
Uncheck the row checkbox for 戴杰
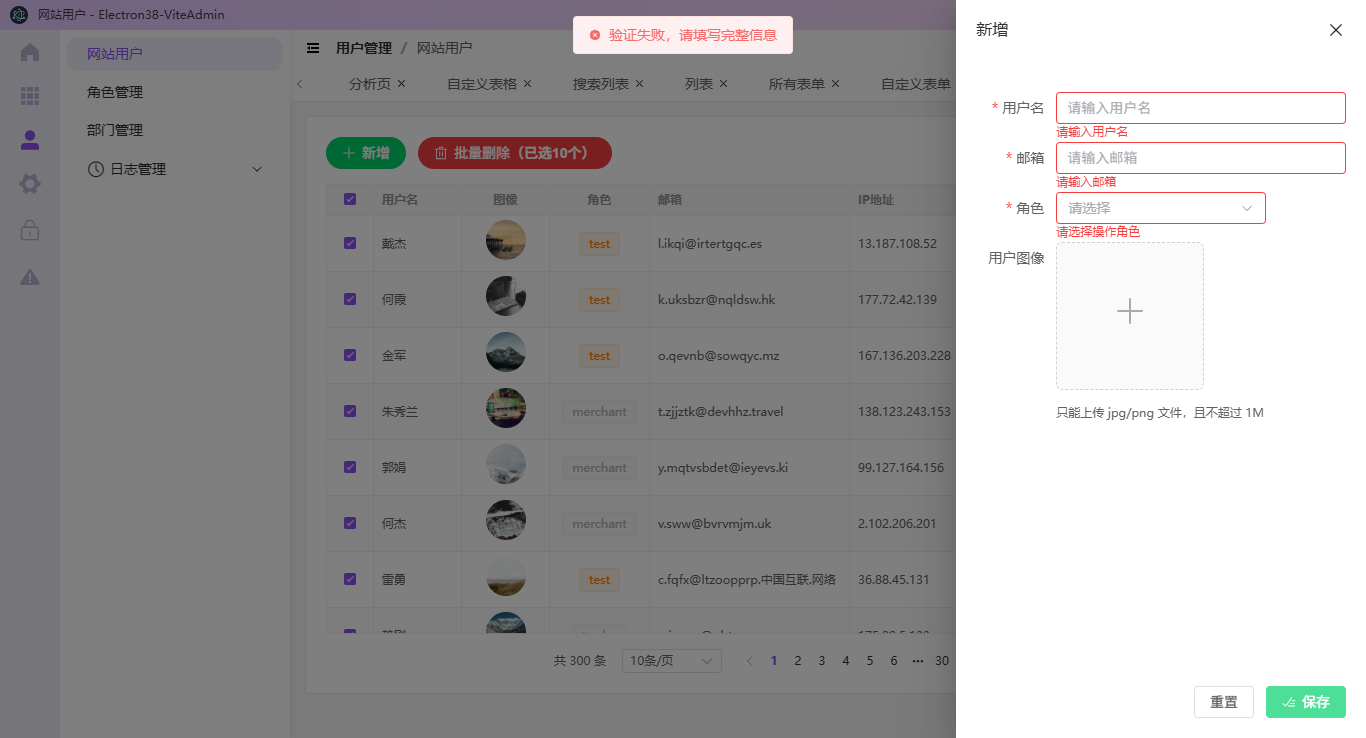[x=349, y=243]
